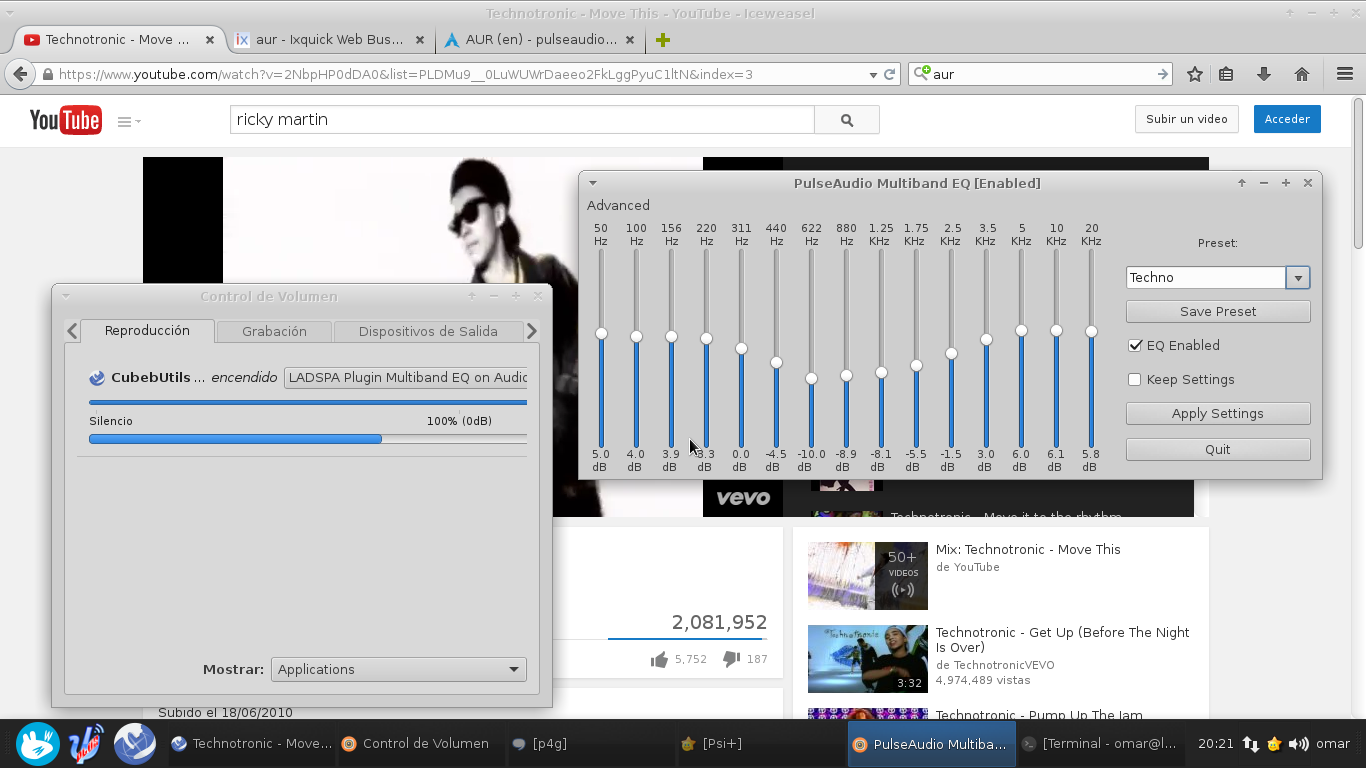Bookmark this page with the star icon

point(1195,74)
